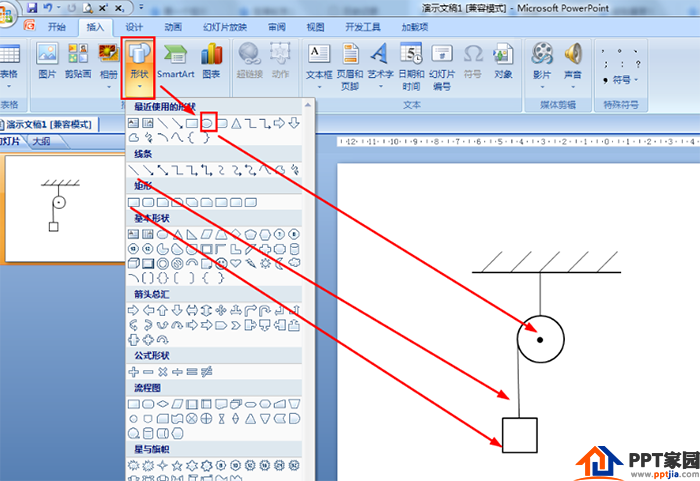Switch to the 大纲 outline pane tab
Viewport: 700px width, 481px height.
pos(42,142)
